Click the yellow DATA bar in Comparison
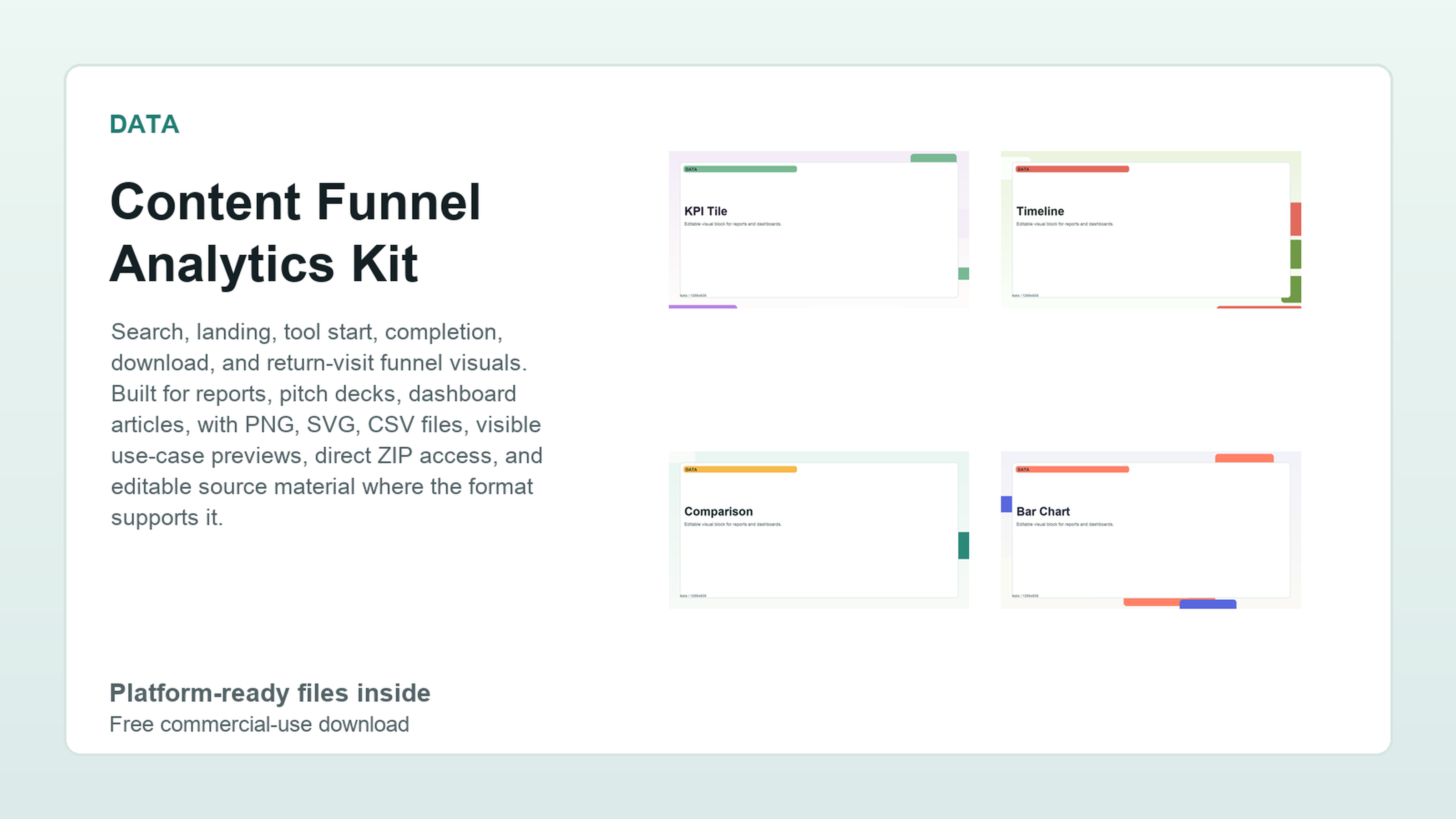This screenshot has height=819, width=1456. tap(740, 469)
